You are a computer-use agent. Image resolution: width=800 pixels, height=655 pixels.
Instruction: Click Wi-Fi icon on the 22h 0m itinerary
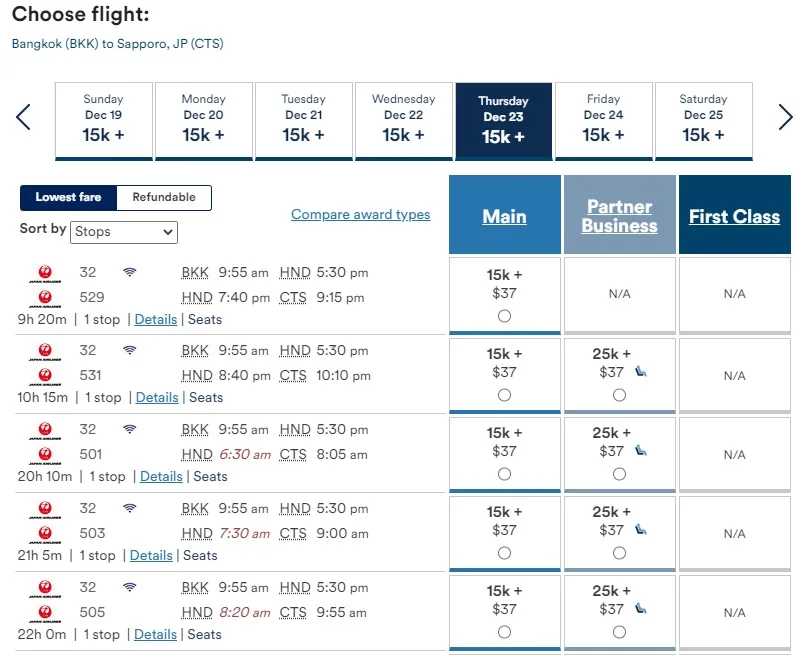click(130, 587)
